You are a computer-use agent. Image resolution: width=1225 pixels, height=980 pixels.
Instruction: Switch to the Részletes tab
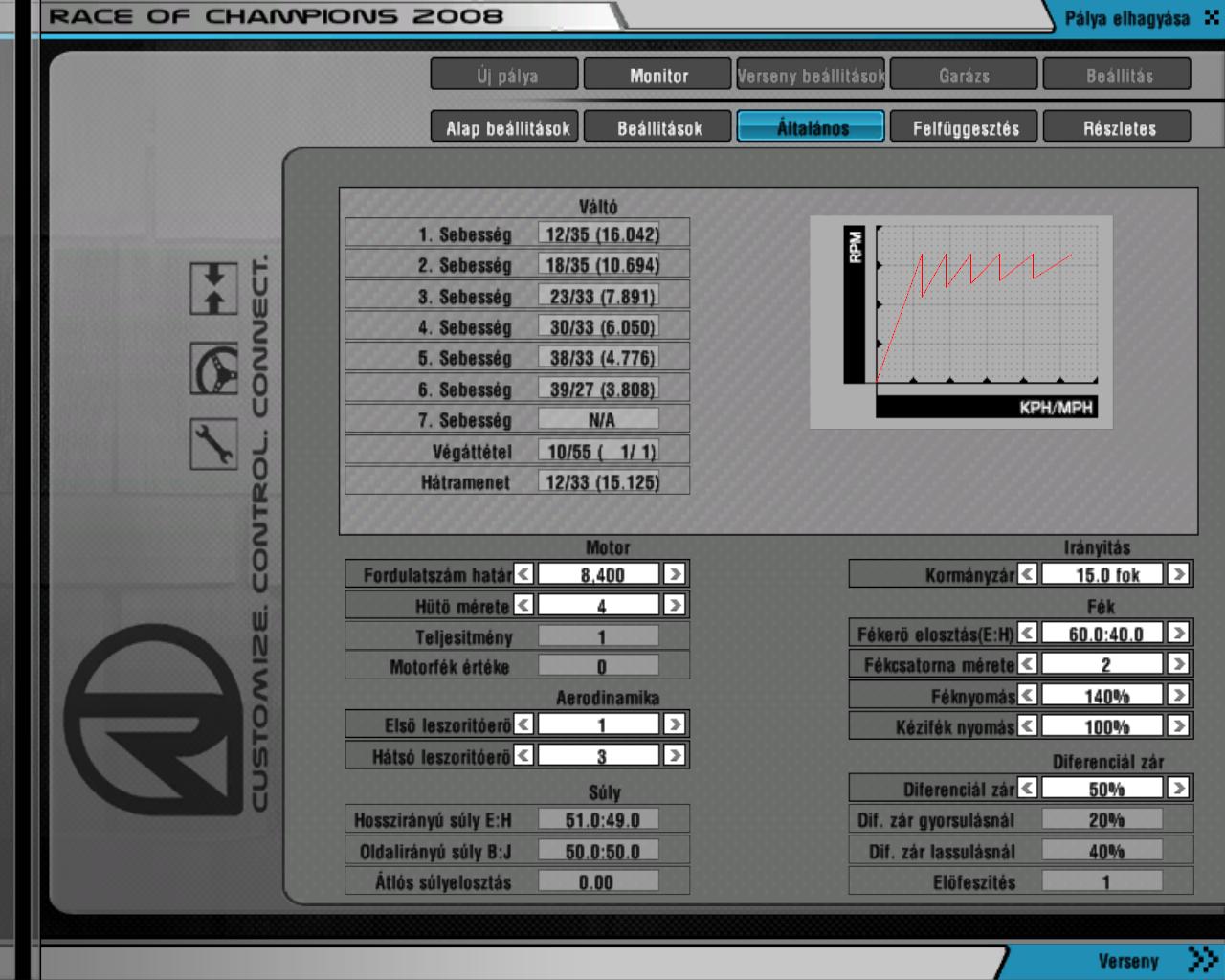coord(1117,126)
